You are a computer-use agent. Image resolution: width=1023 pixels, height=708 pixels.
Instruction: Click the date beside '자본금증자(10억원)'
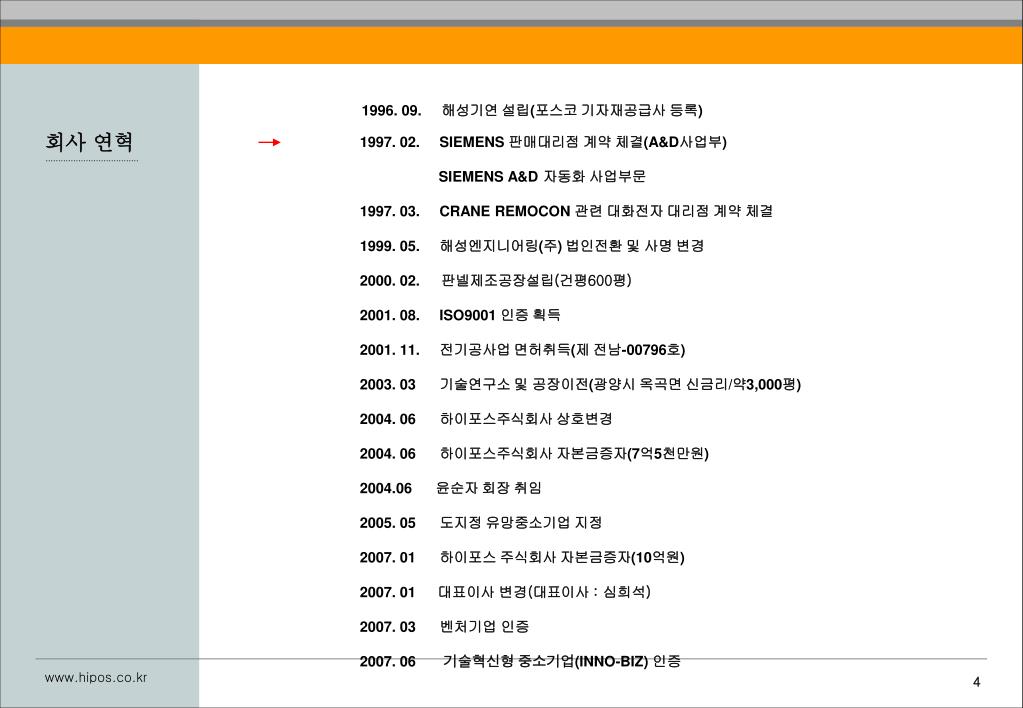[388, 557]
